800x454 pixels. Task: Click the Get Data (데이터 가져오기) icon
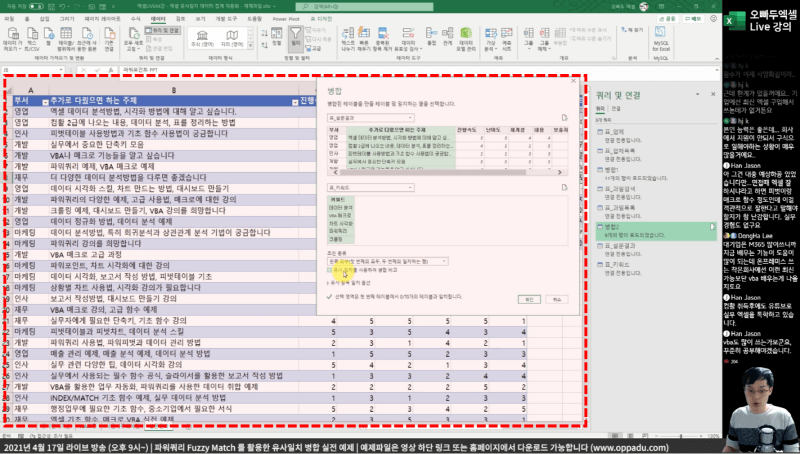[x=10, y=40]
